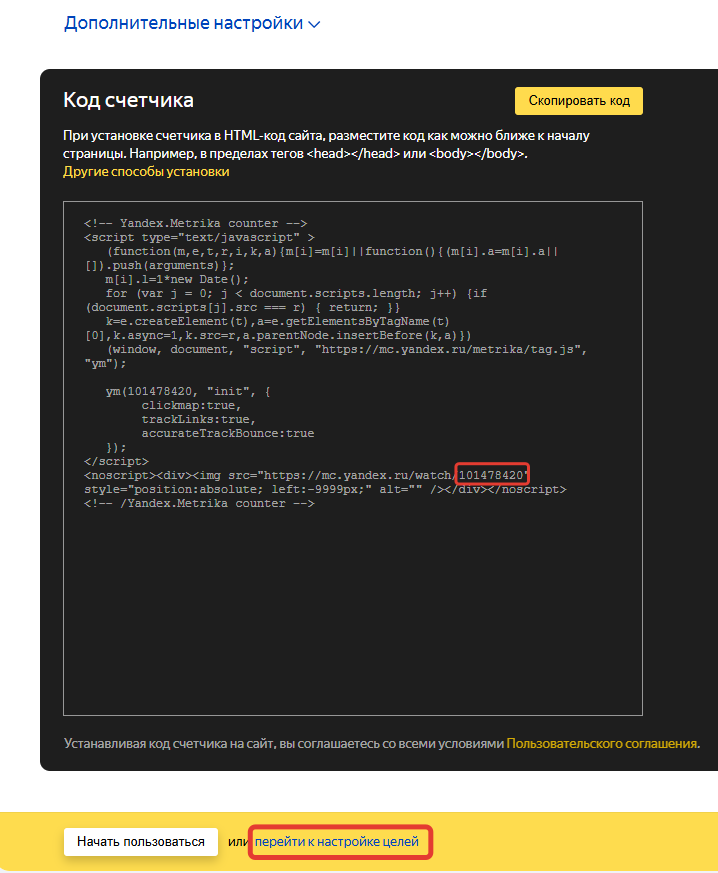Click the Устанавливая код счетчика agreement text
This screenshot has height=873, width=718.
pos(284,743)
